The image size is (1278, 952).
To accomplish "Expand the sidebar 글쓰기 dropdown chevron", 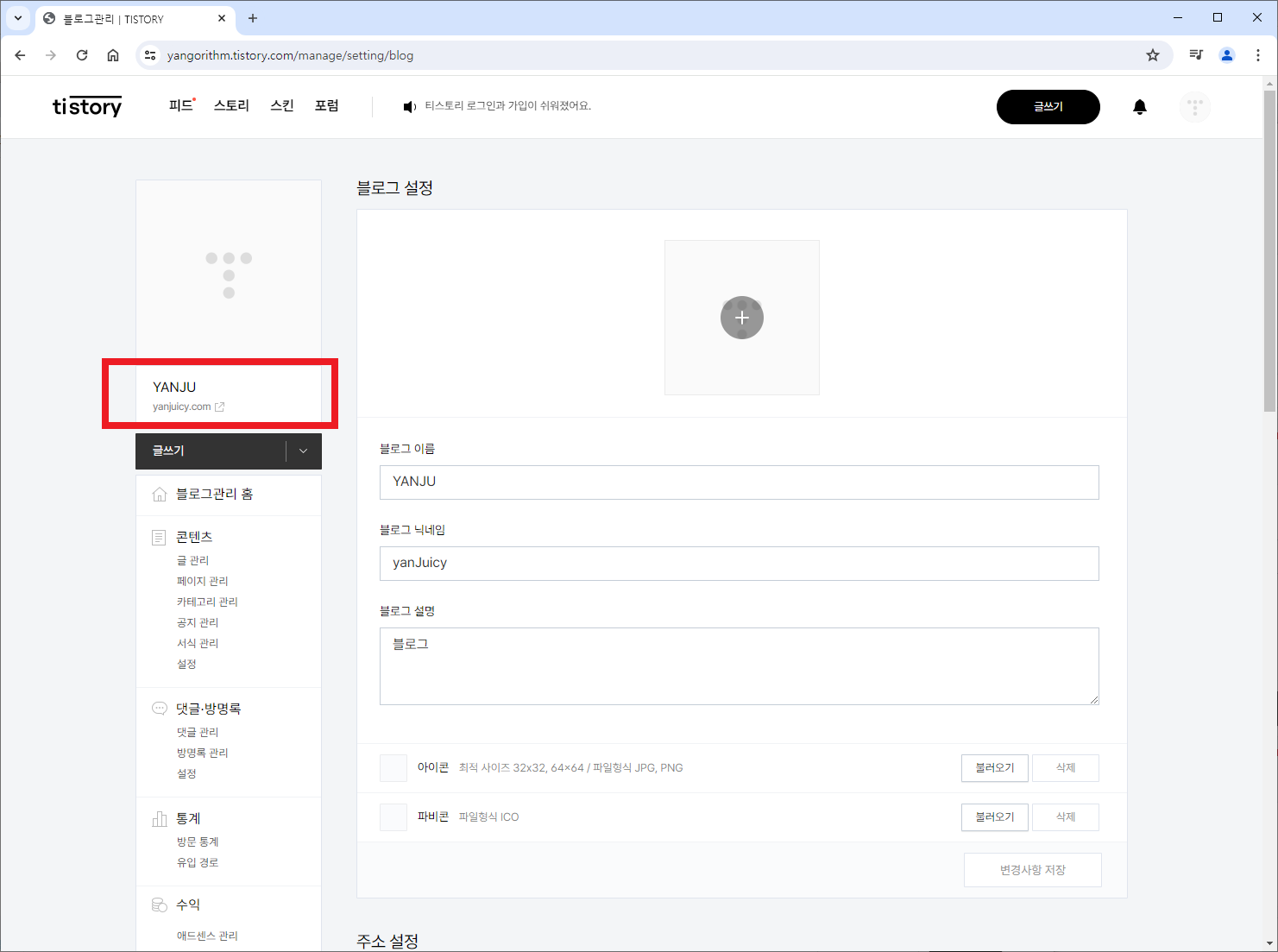I will click(303, 451).
